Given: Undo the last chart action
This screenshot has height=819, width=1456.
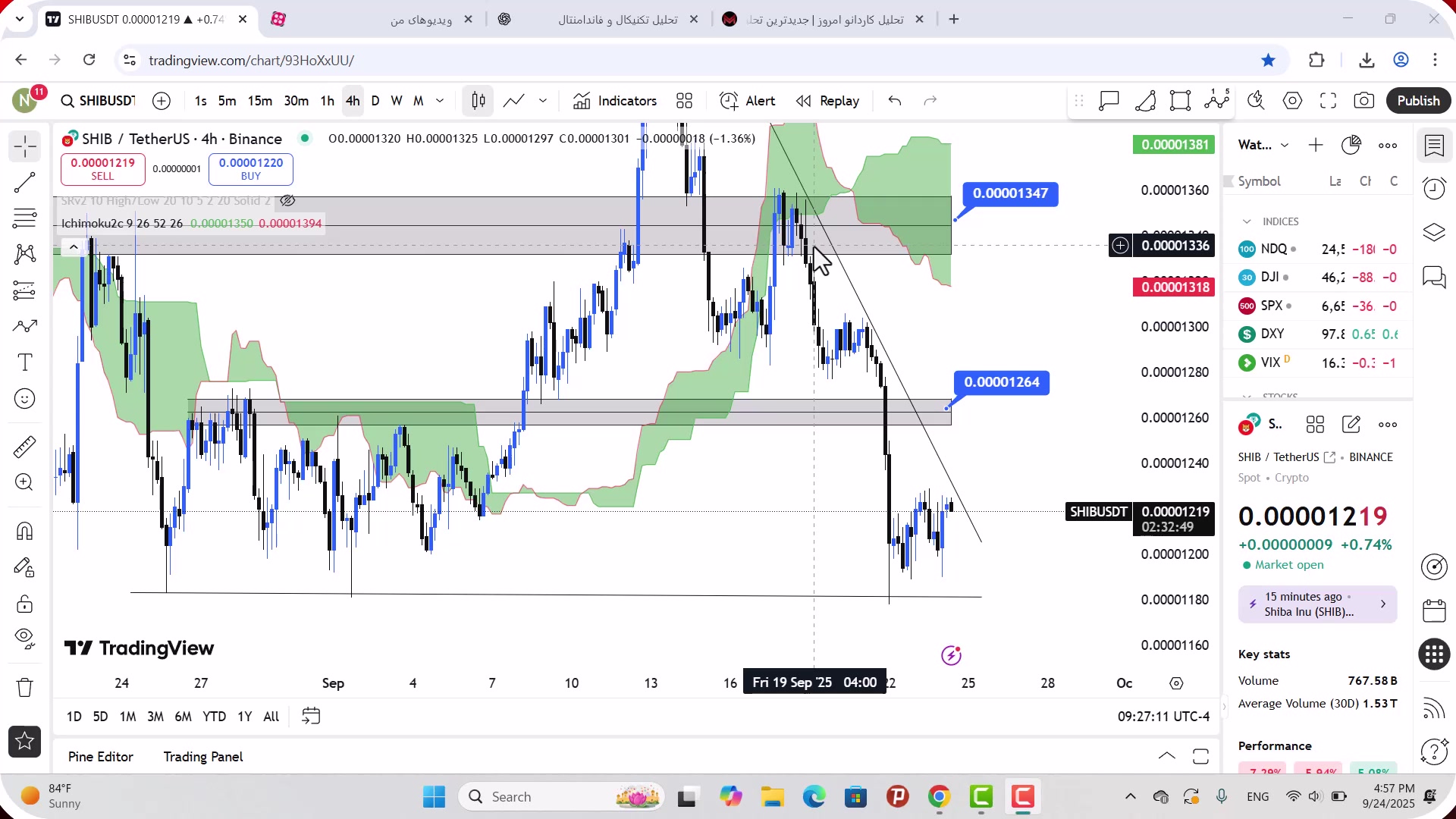Looking at the screenshot, I should [x=895, y=101].
